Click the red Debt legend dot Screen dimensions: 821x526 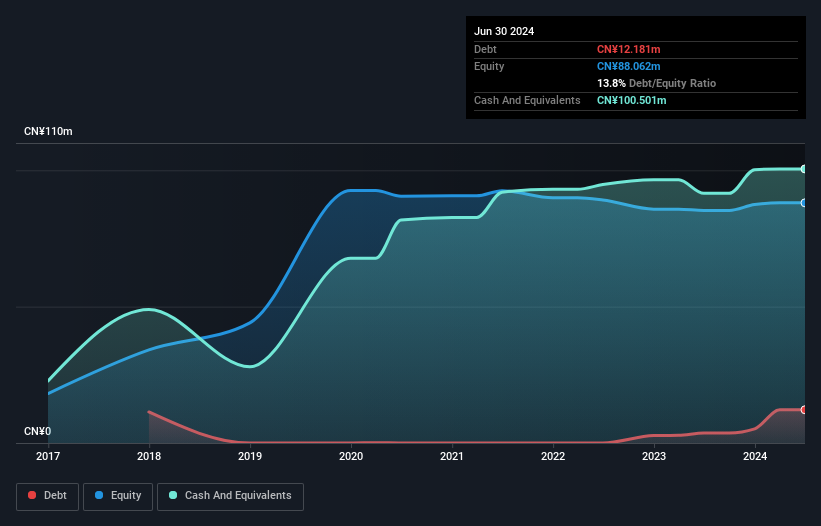[32, 495]
